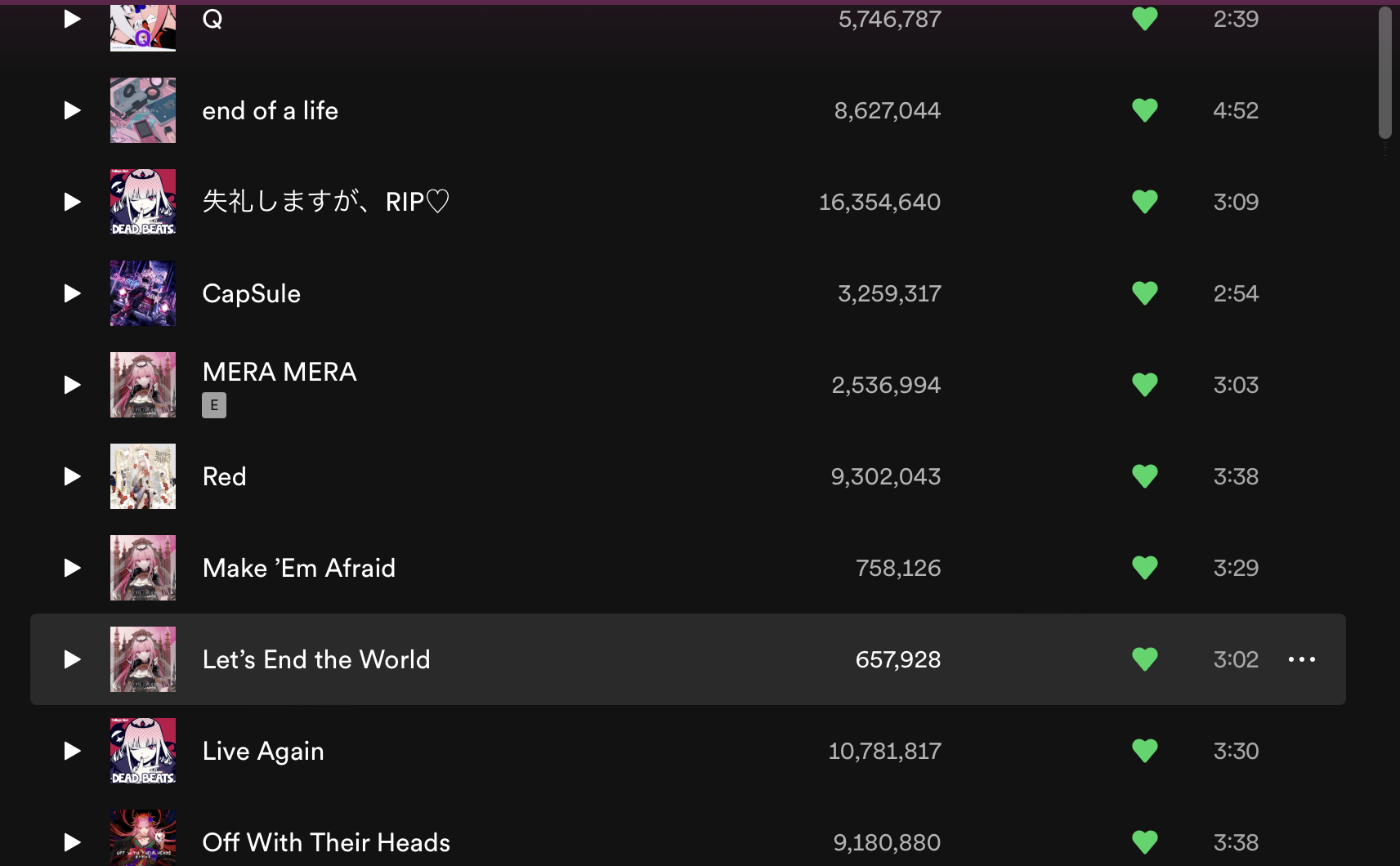Screen dimensions: 1400x866
Task: Play the track 'end of a life'
Action: point(72,110)
